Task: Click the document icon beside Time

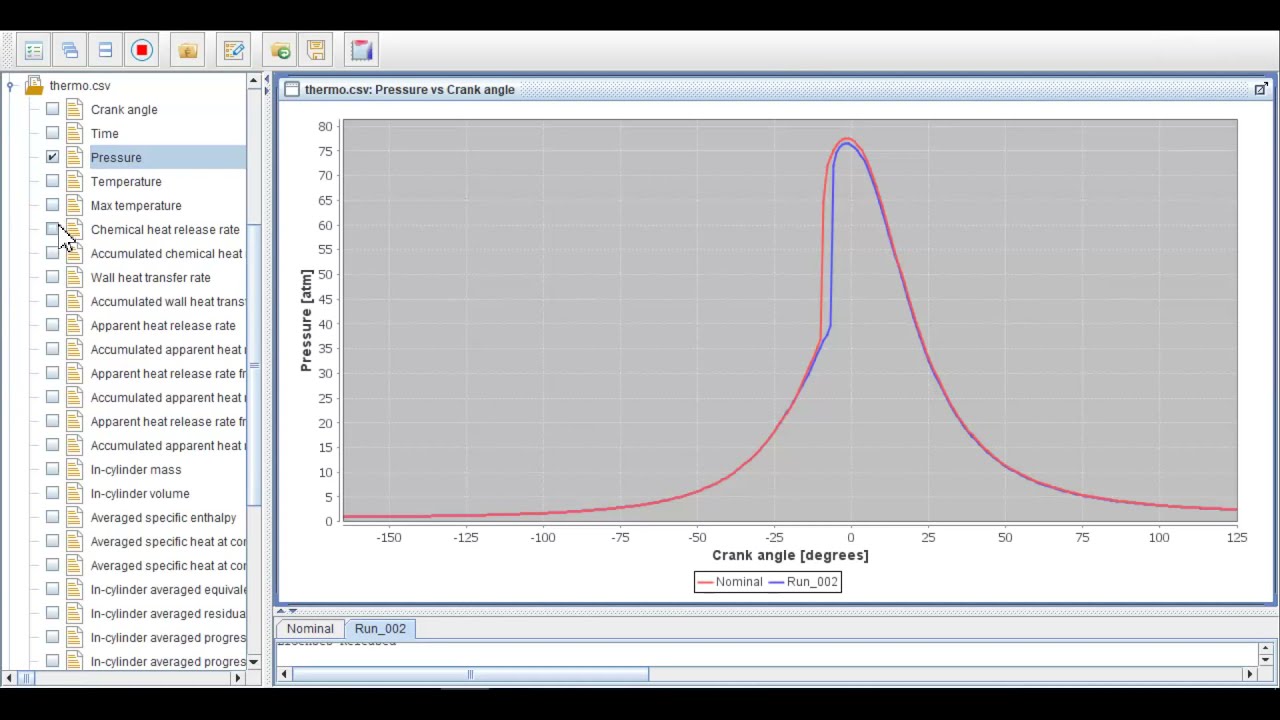Action: click(74, 134)
